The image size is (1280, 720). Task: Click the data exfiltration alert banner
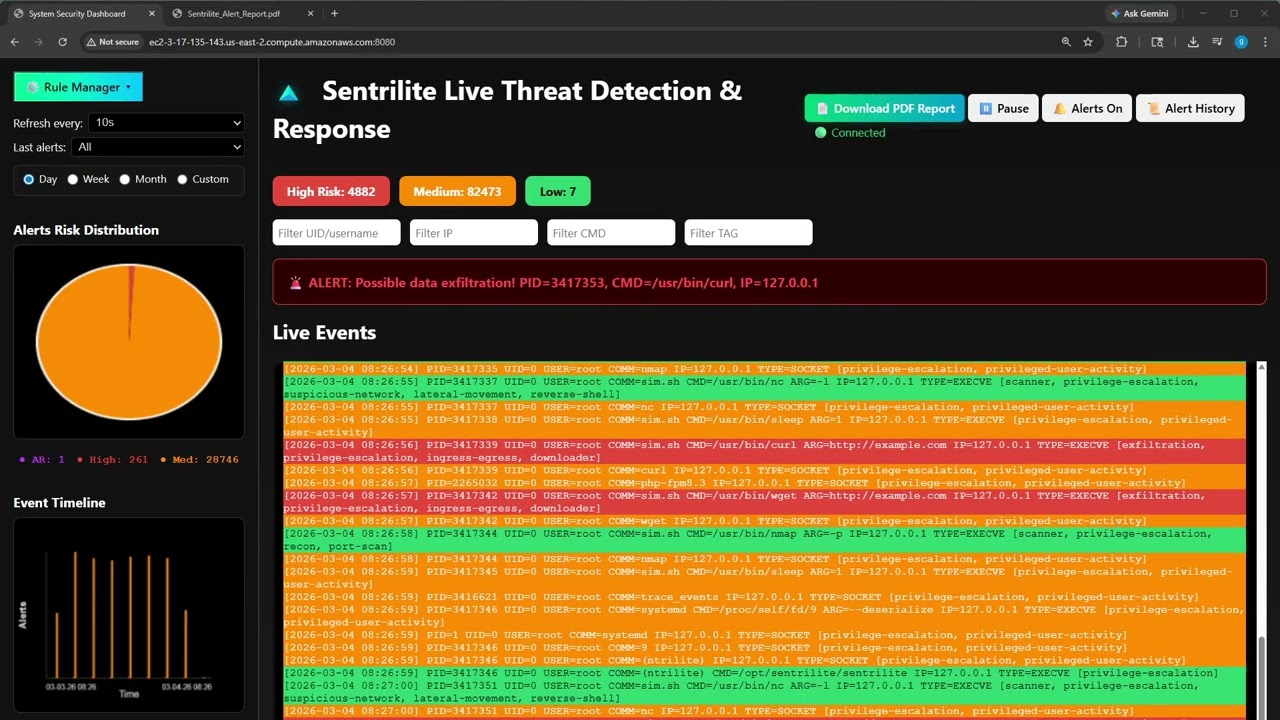pos(769,283)
